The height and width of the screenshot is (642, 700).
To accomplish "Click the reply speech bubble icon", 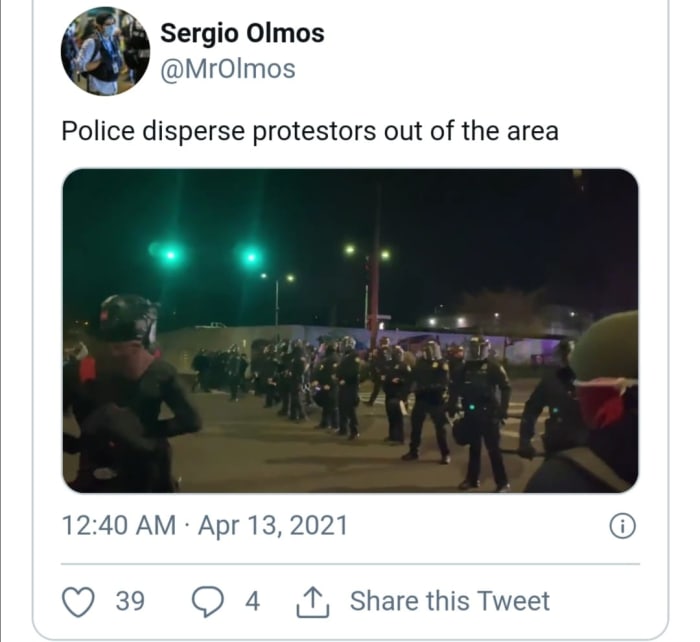I will pos(206,601).
